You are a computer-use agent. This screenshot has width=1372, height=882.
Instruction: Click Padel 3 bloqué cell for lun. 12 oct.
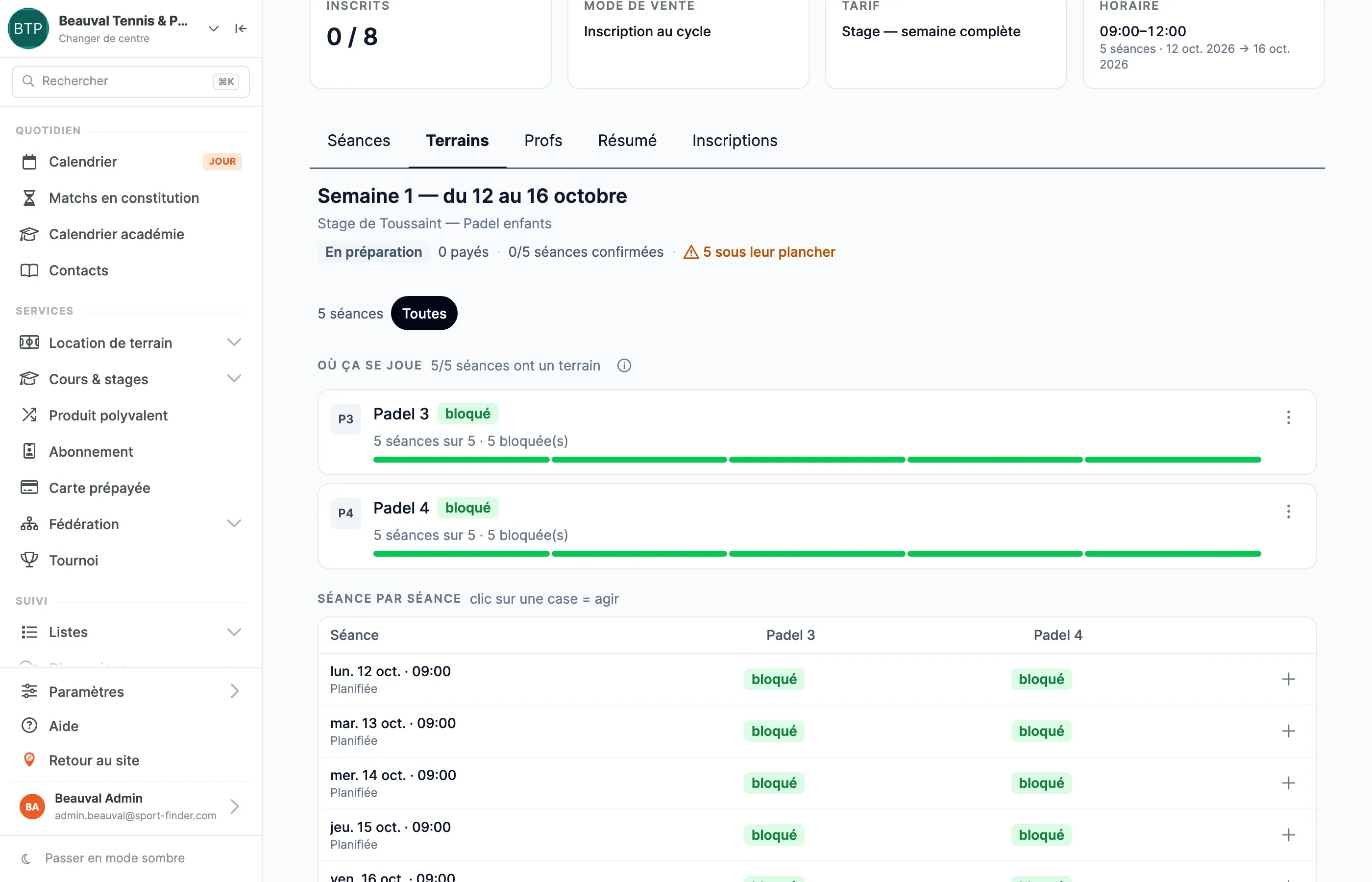[774, 679]
